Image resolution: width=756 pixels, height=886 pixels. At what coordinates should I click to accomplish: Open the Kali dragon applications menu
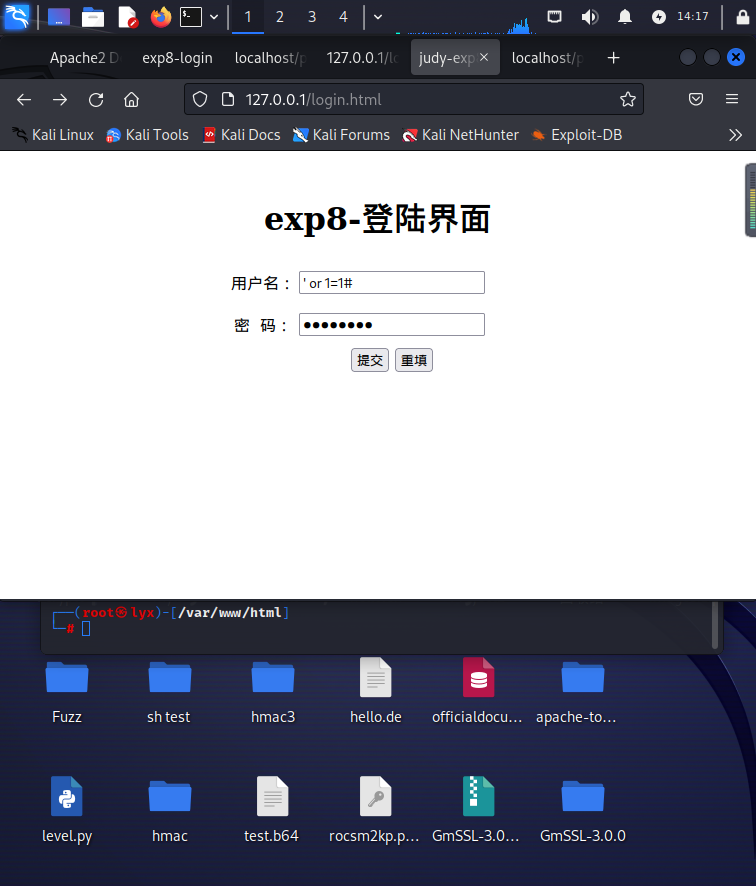pos(16,17)
